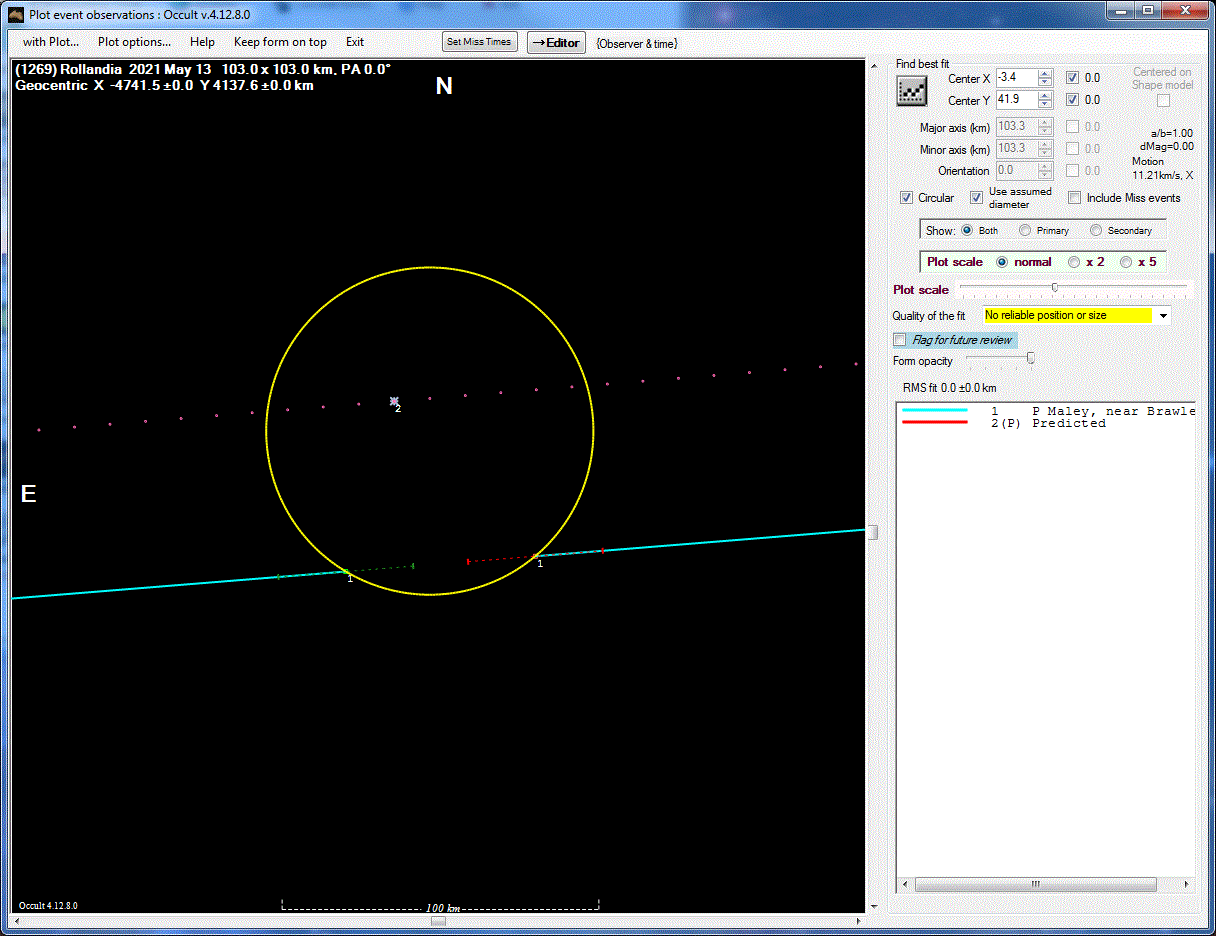This screenshot has height=936, width=1216.
Task: Adjust the Form opacity slider
Action: tap(1030, 358)
